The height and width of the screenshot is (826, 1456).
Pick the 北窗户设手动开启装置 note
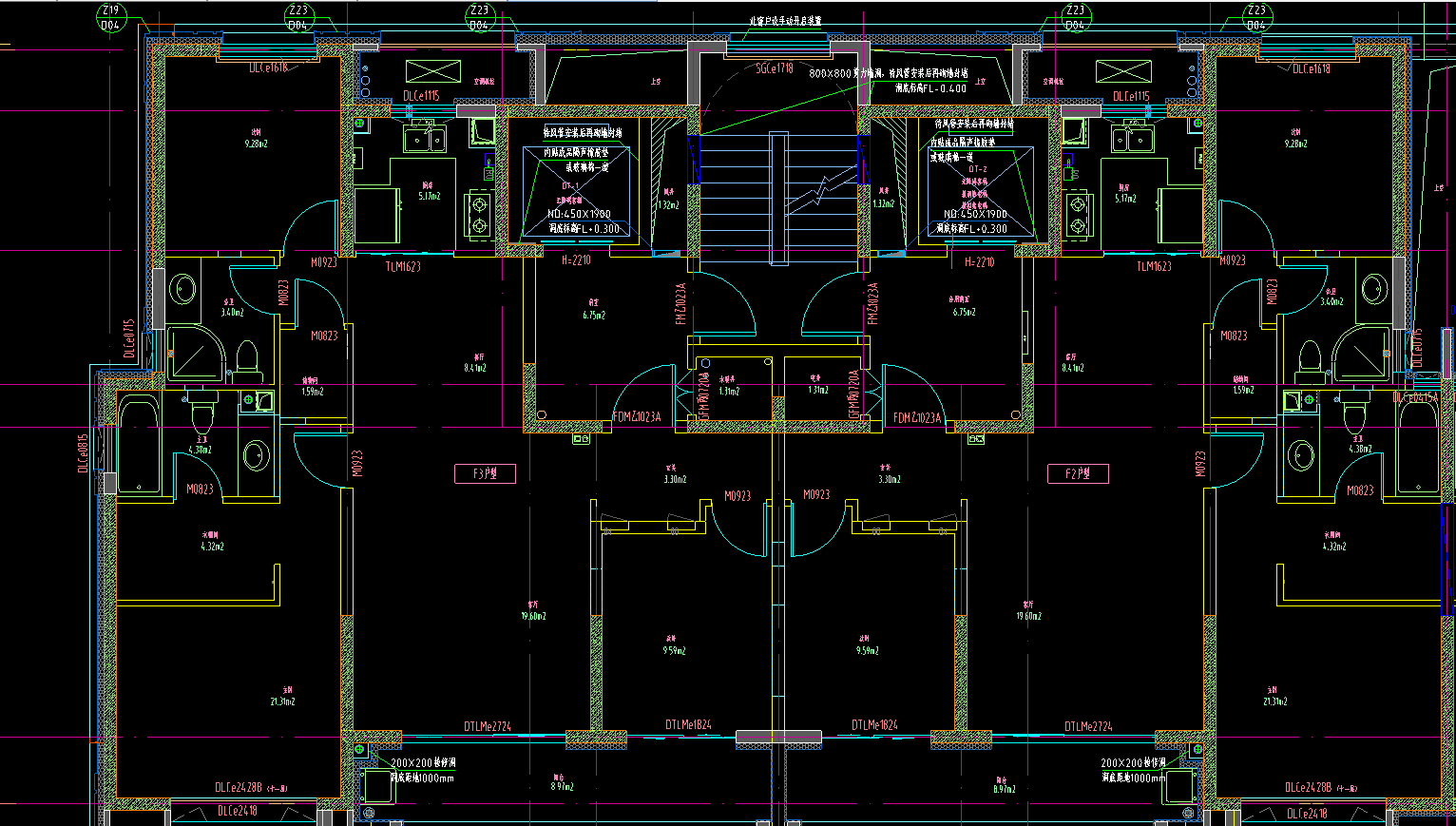point(785,20)
